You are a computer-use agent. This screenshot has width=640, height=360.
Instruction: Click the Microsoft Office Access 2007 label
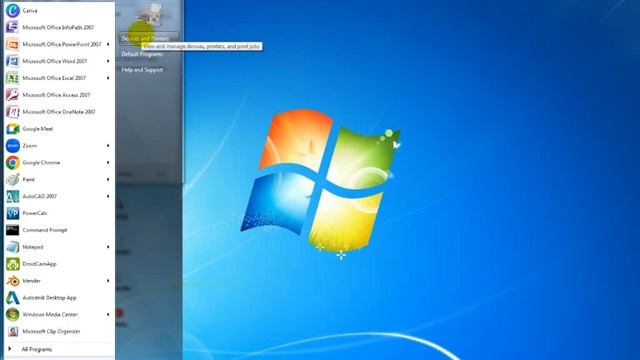coord(56,95)
